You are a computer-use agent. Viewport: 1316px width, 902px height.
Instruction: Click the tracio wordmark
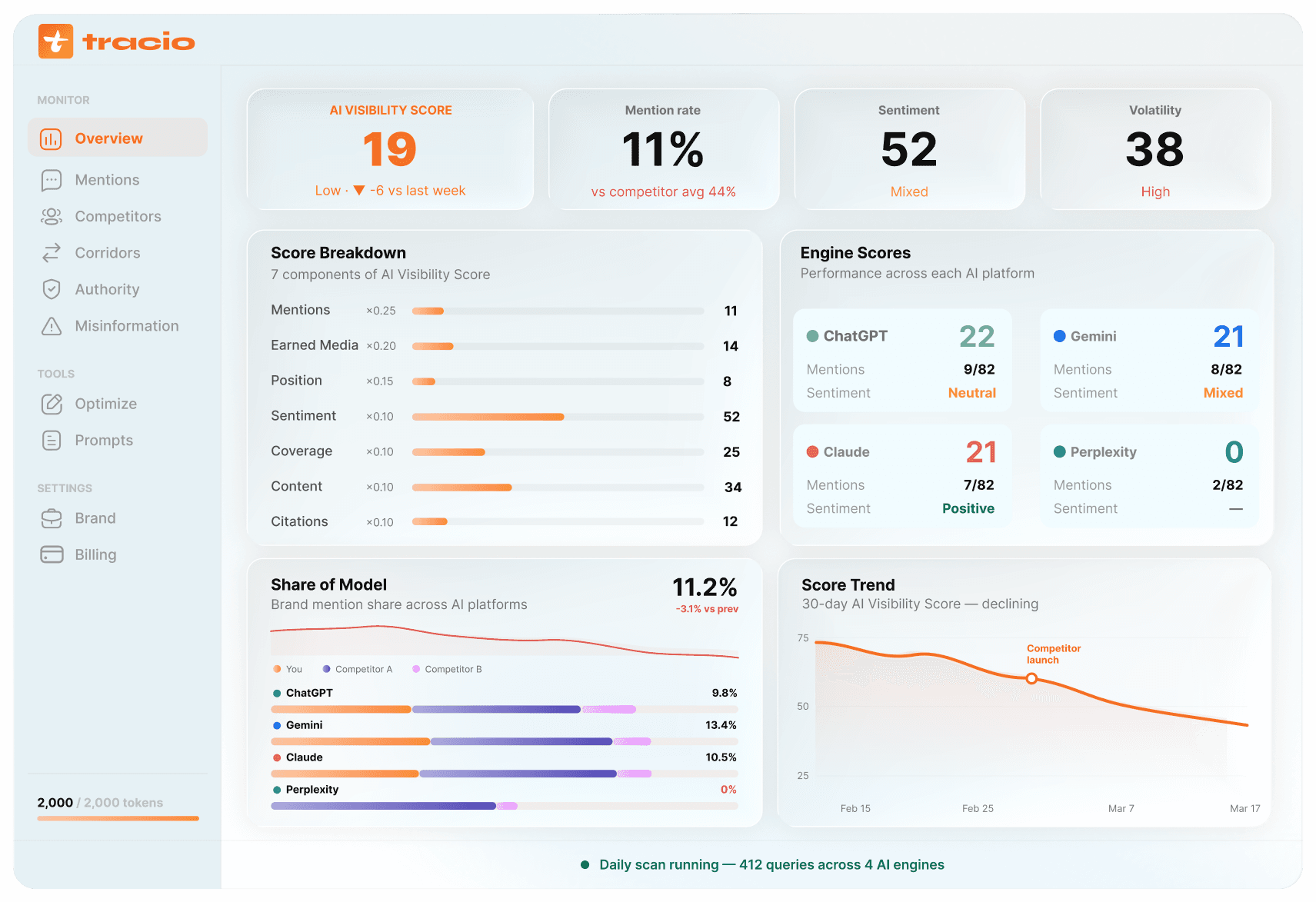click(x=138, y=42)
